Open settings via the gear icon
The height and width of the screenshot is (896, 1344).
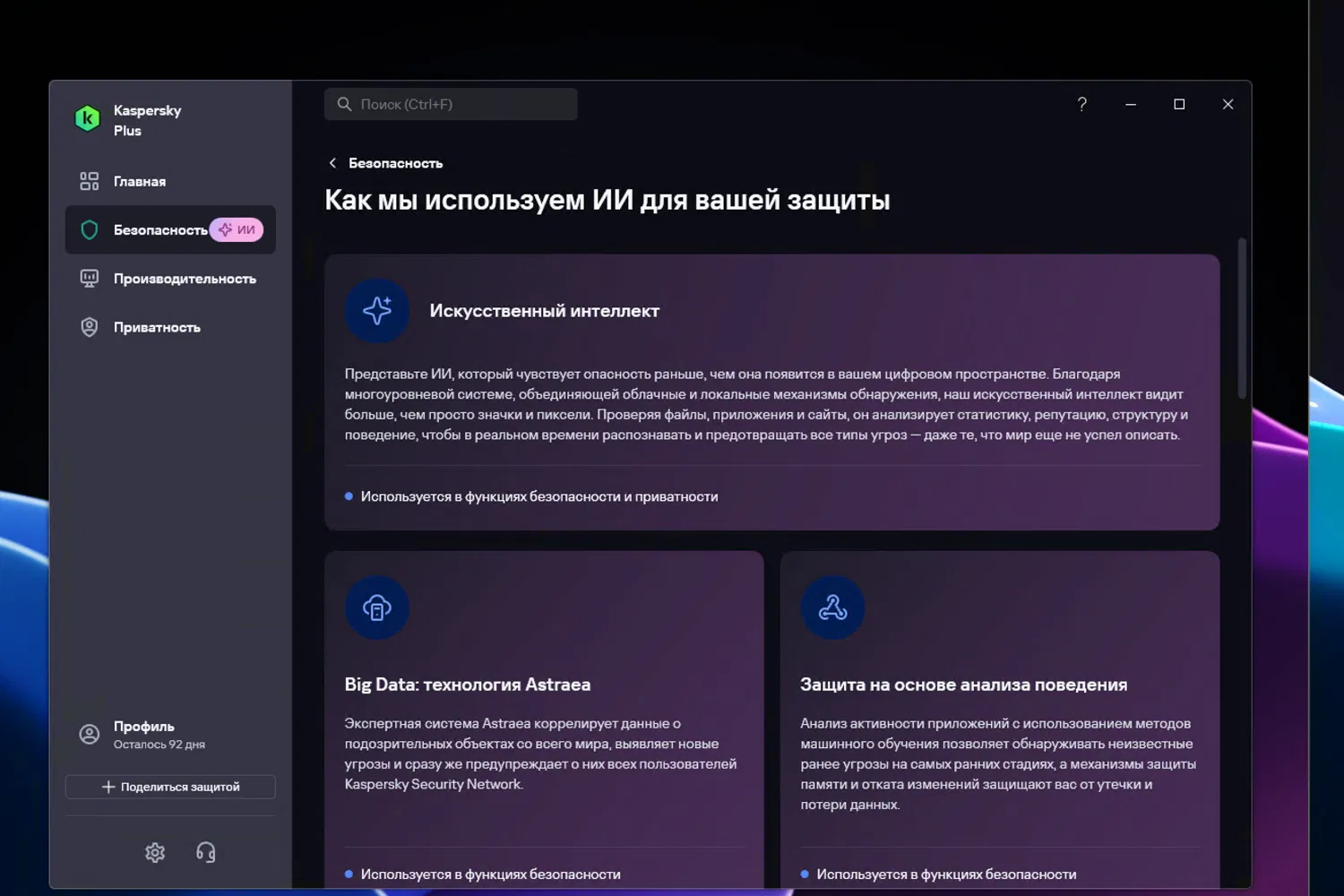155,852
